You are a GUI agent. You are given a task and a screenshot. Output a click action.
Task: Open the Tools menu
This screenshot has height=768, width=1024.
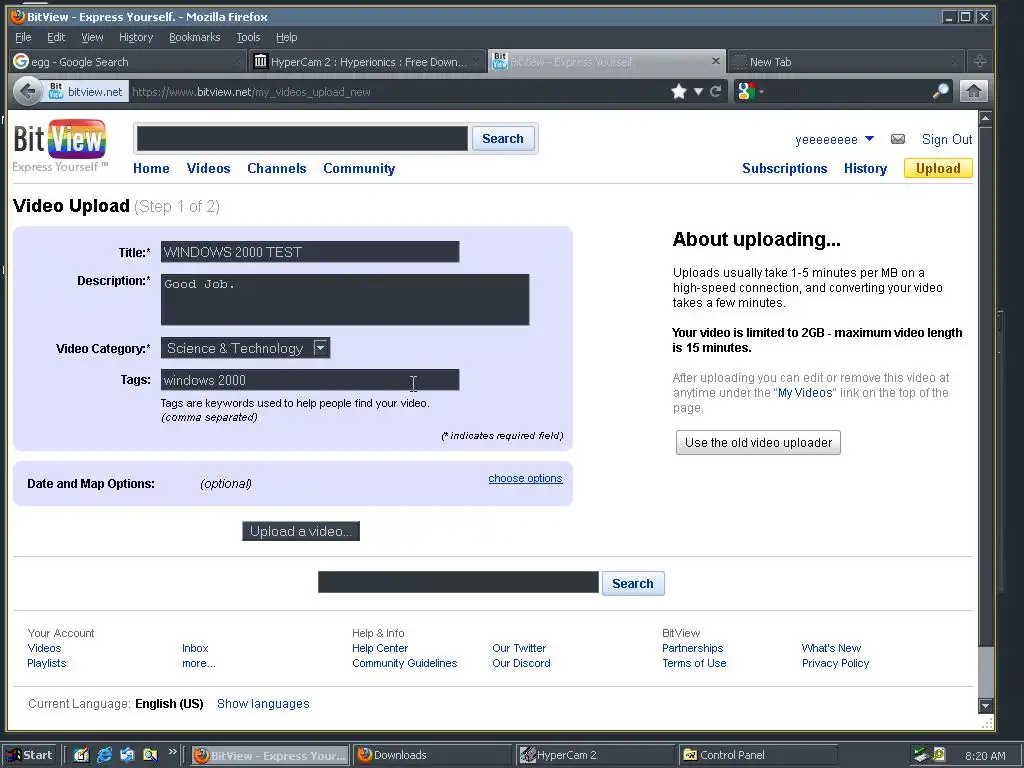(x=248, y=37)
